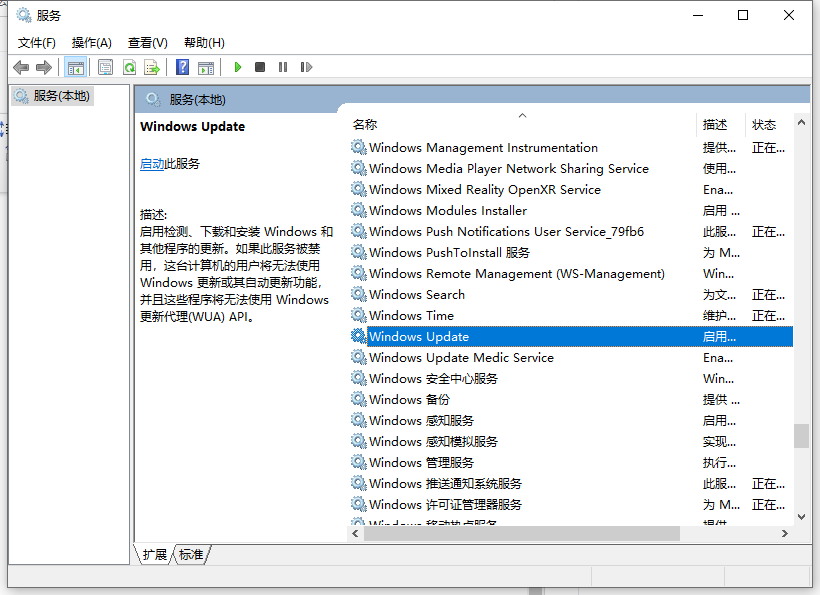Pause the service using the pause icon

click(x=281, y=66)
